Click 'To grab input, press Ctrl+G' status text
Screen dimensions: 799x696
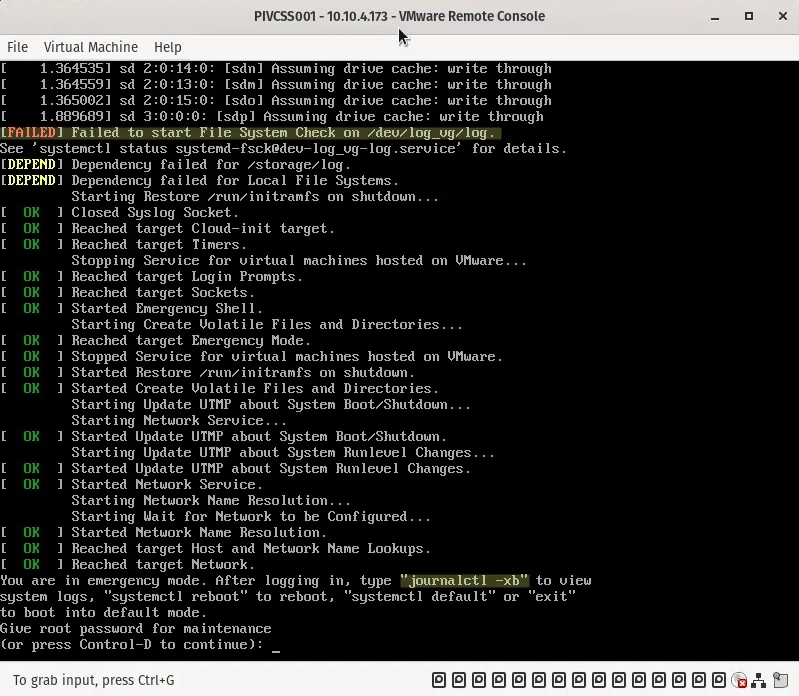(93, 680)
